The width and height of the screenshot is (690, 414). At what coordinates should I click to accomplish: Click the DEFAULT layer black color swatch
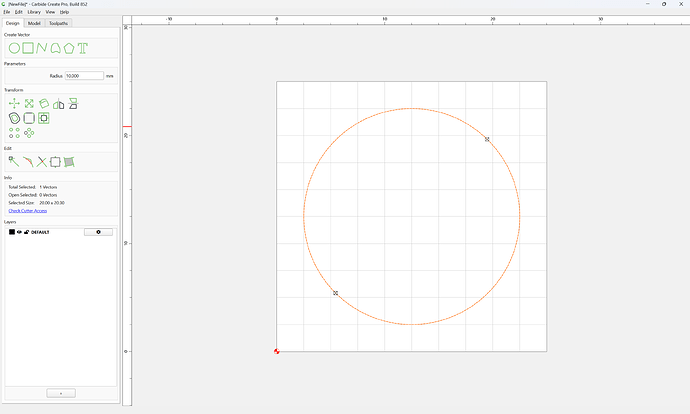point(12,232)
